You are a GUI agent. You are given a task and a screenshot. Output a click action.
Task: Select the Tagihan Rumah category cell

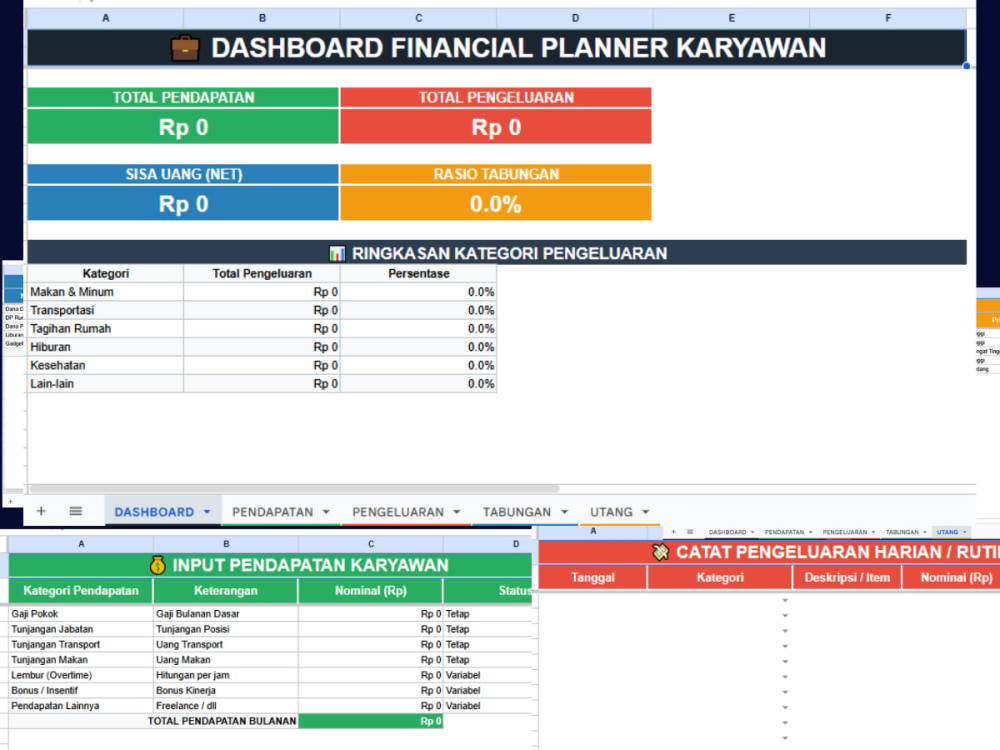[x=105, y=328]
